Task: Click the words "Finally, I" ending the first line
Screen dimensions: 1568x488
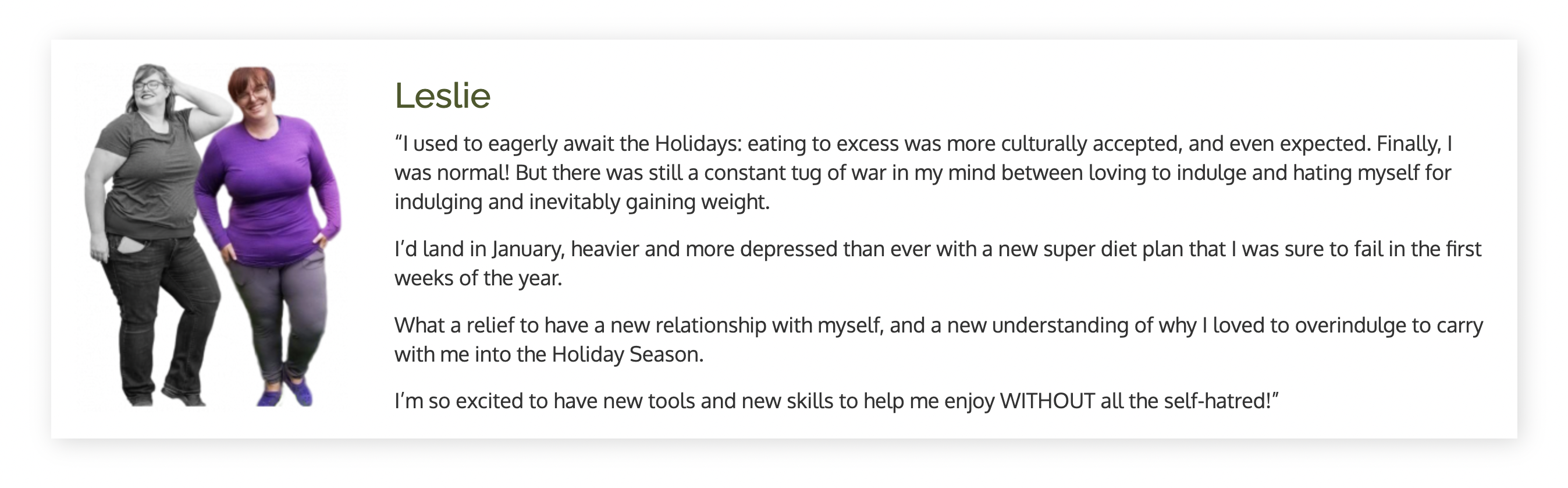Action: coord(1414,144)
